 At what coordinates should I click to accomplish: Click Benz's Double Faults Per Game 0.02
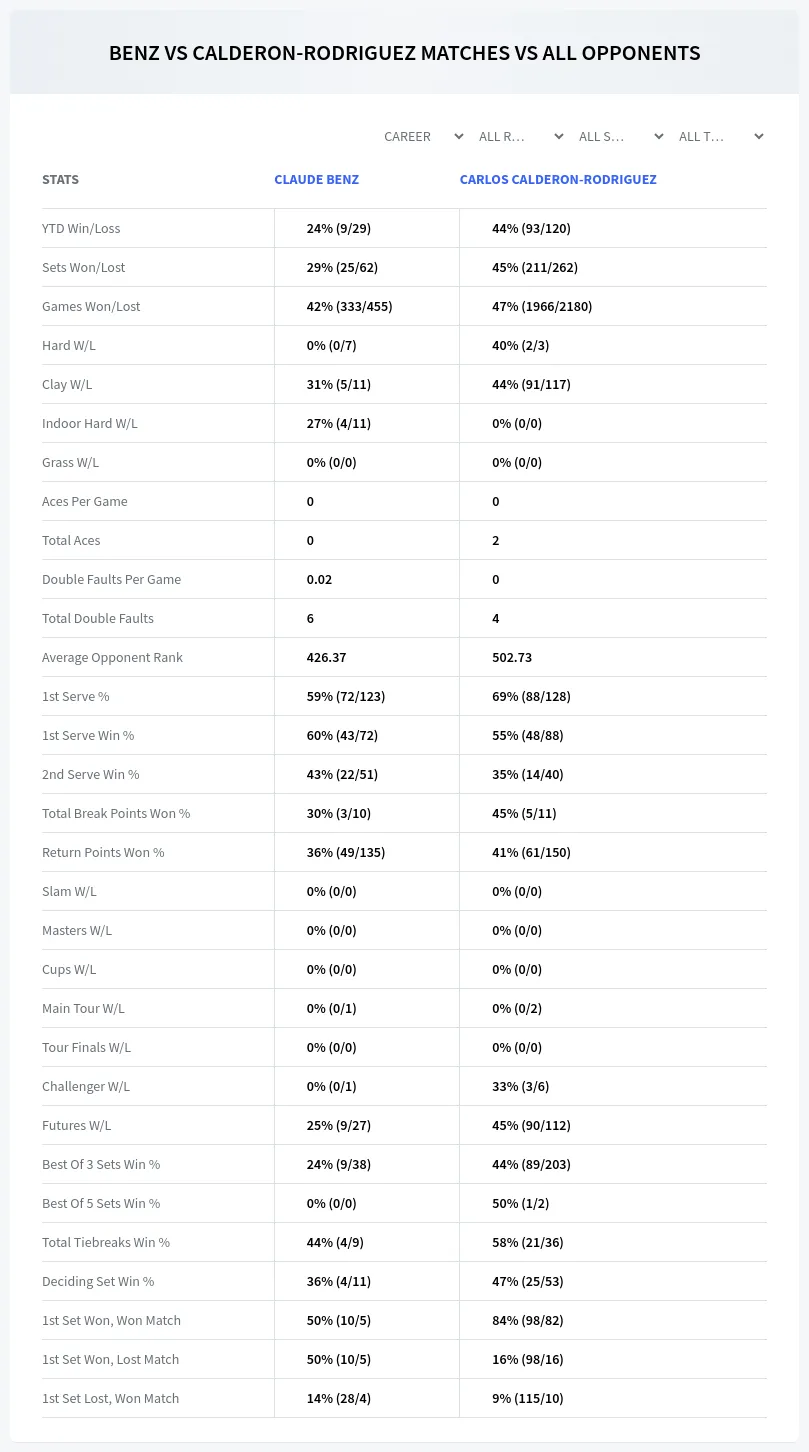(x=319, y=579)
